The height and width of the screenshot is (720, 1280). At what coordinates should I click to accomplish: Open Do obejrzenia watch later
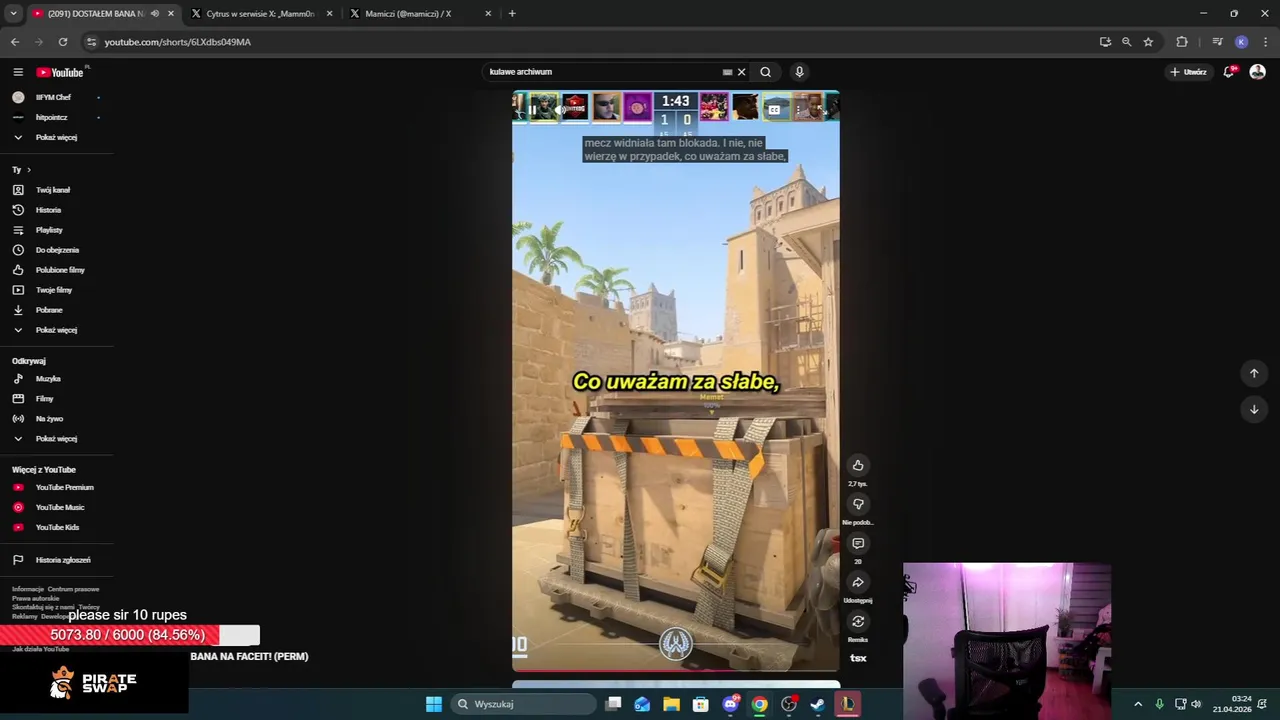click(56, 250)
